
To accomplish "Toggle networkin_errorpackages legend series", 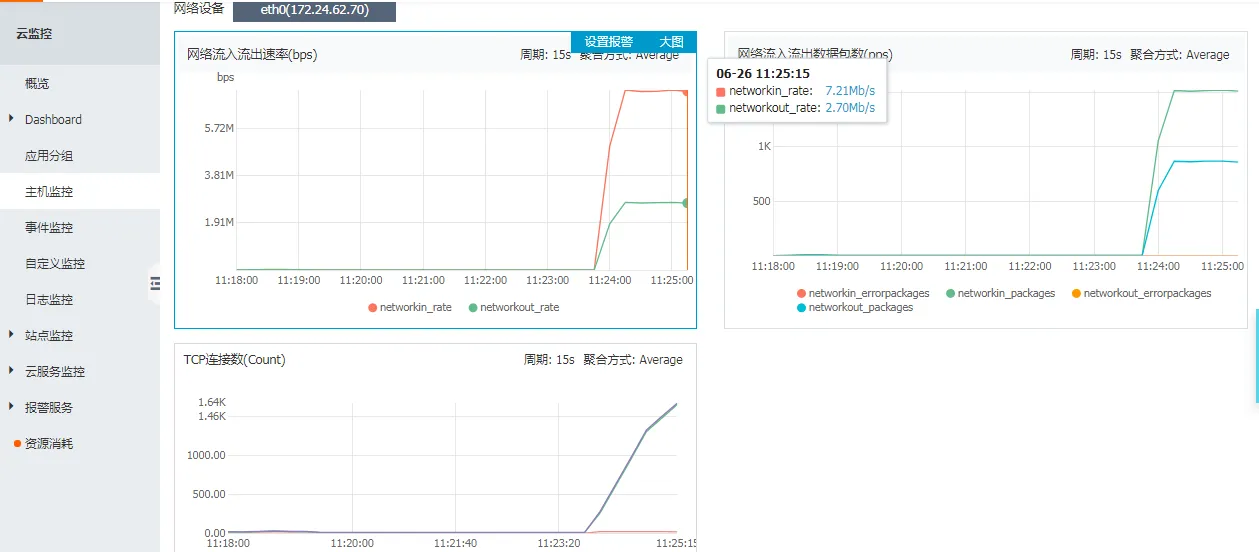I will point(863,293).
